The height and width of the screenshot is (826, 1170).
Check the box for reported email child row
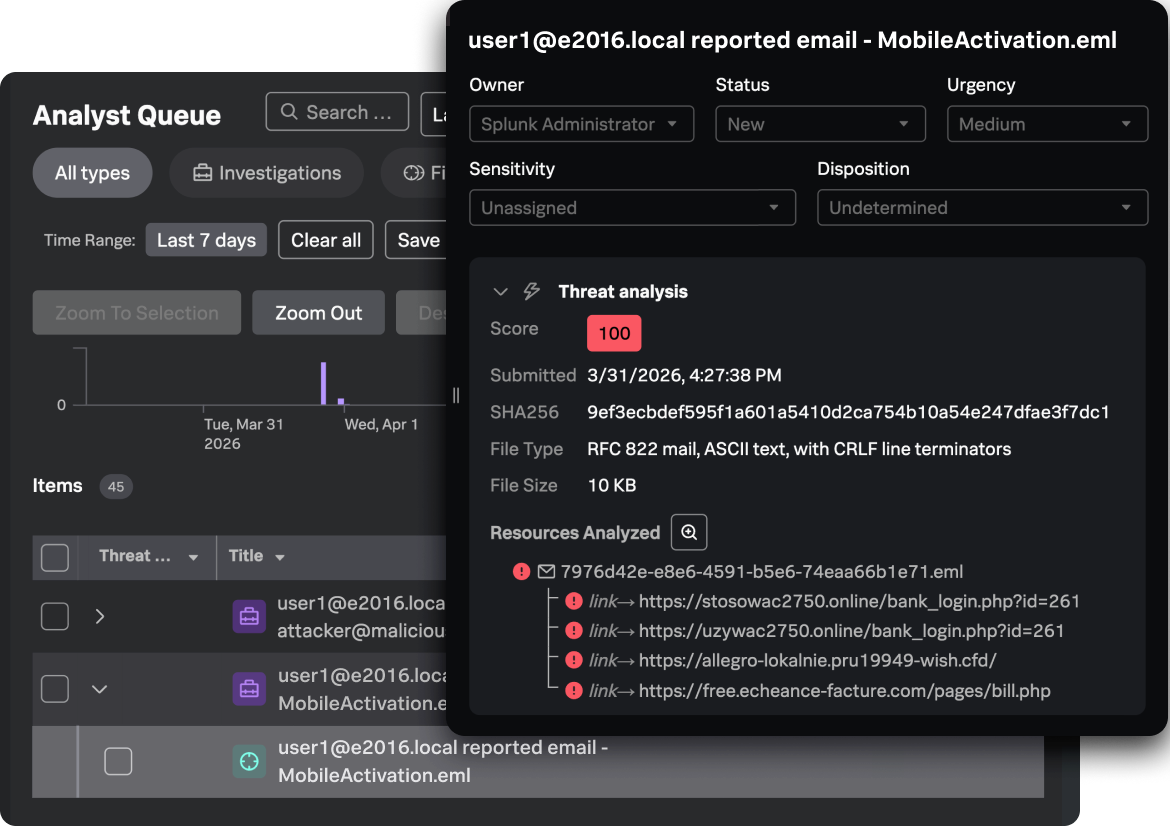coord(118,761)
